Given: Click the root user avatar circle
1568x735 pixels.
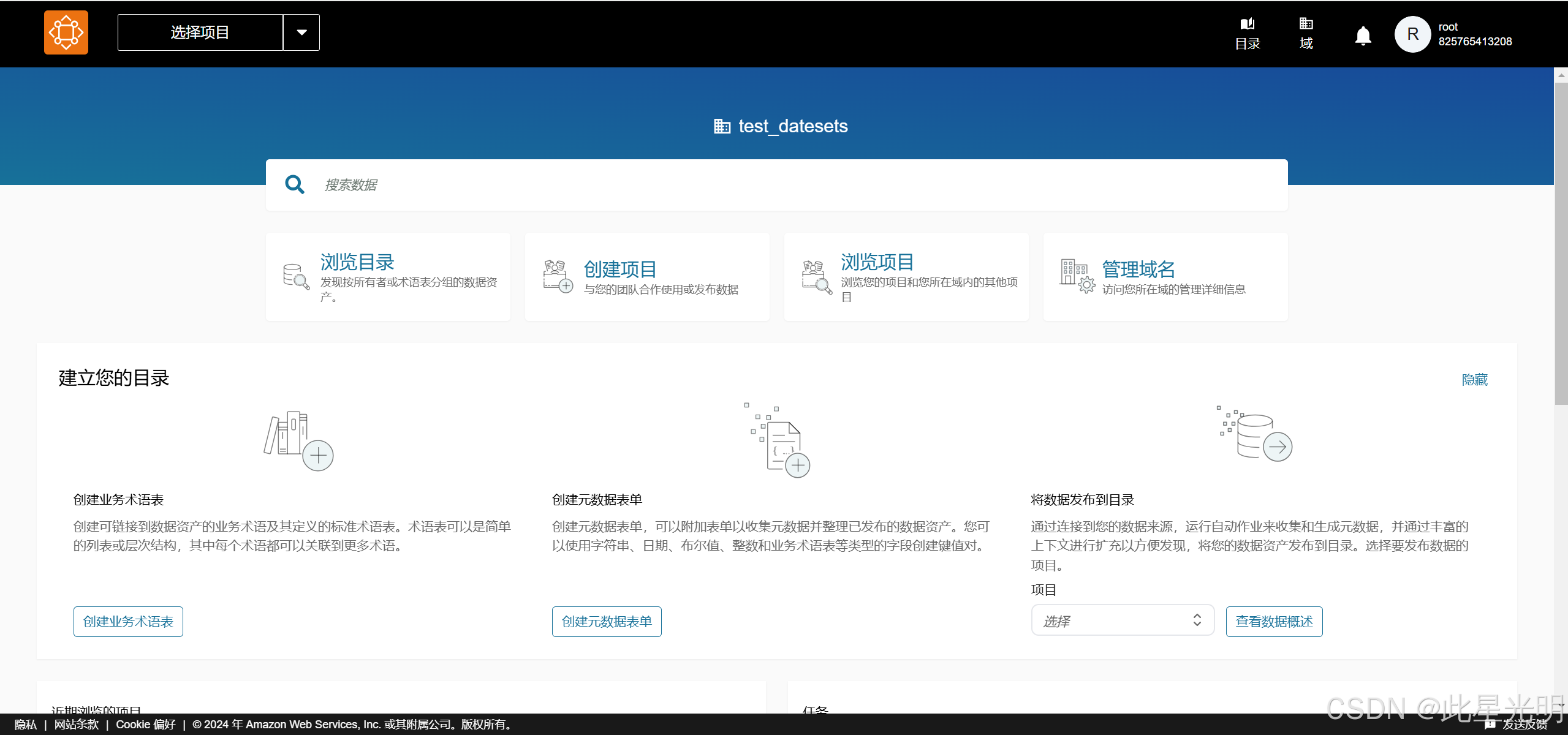Looking at the screenshot, I should point(1412,34).
